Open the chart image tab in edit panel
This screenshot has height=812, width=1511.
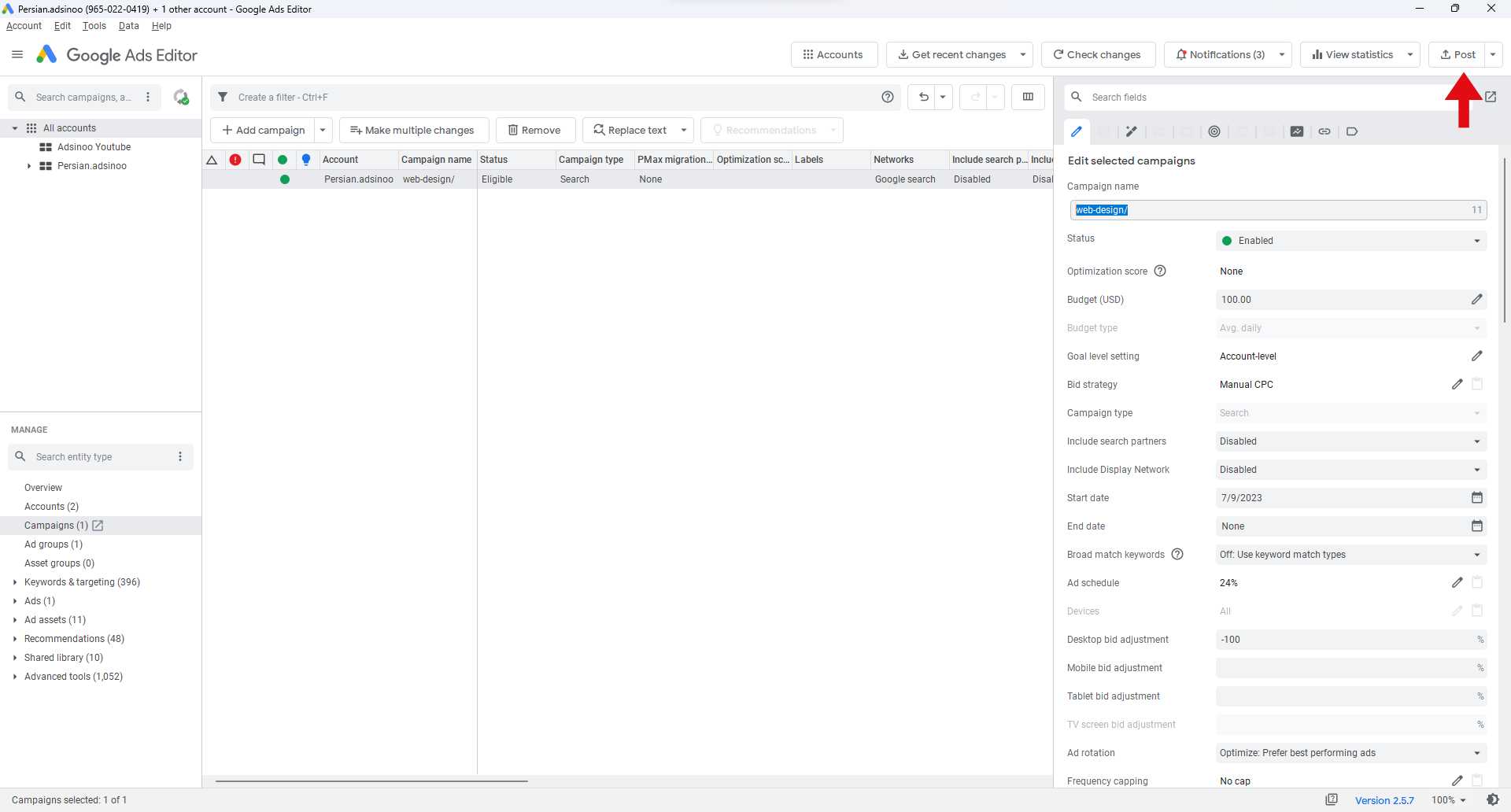(x=1297, y=131)
